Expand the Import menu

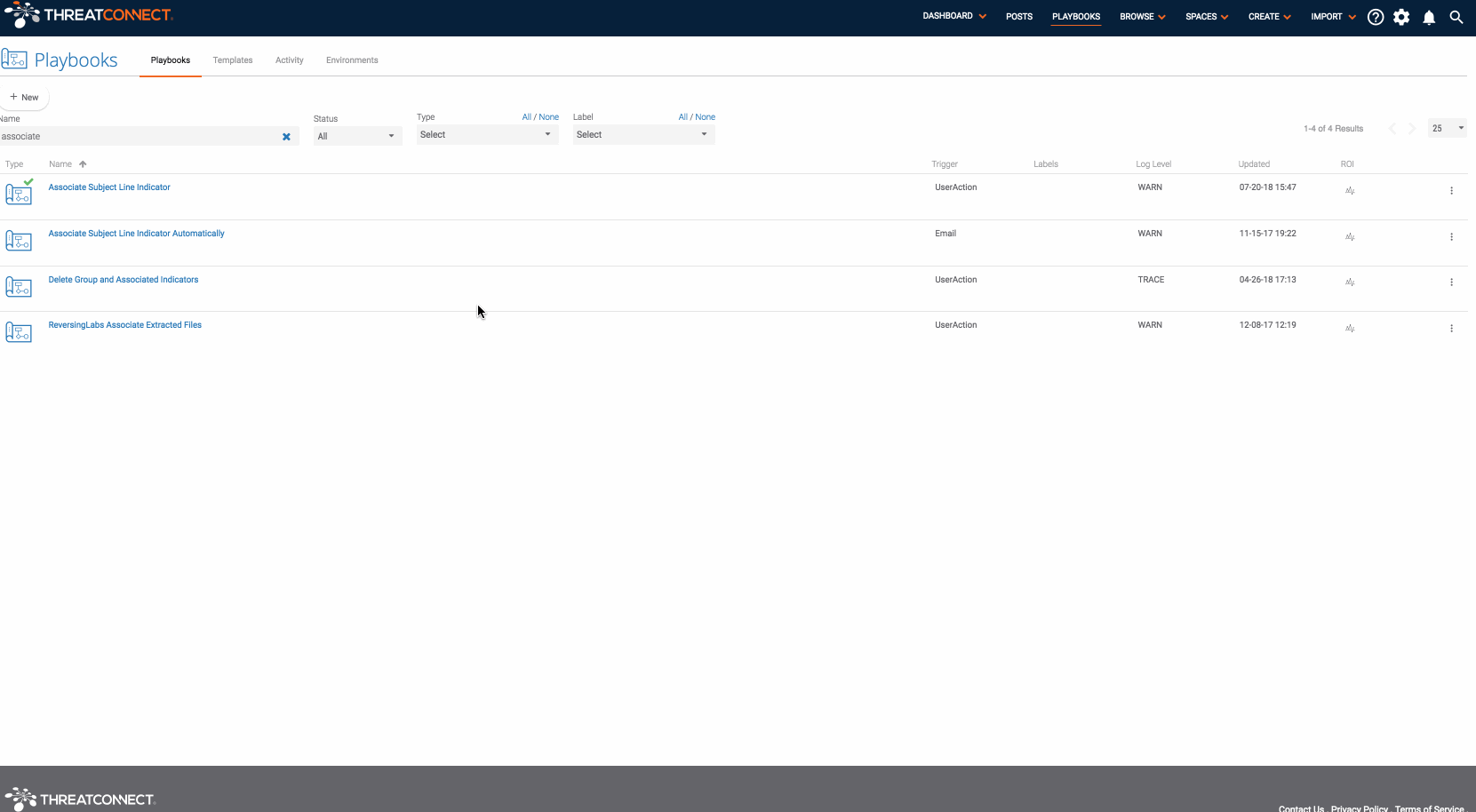coord(1334,17)
